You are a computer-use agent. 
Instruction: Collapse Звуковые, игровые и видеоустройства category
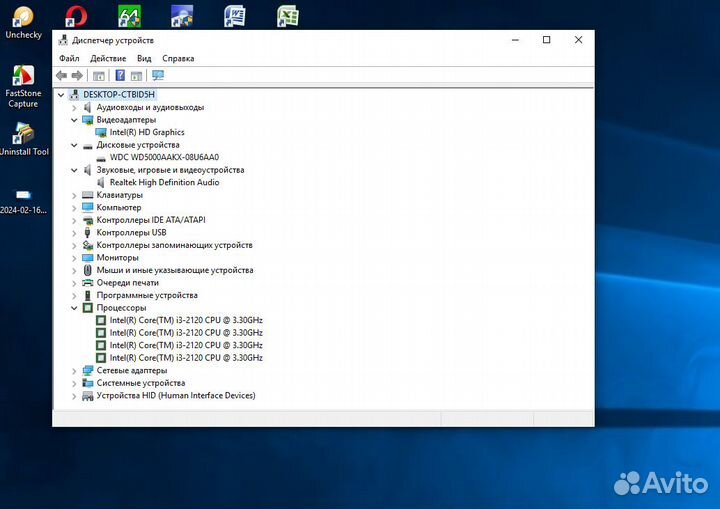tap(74, 170)
